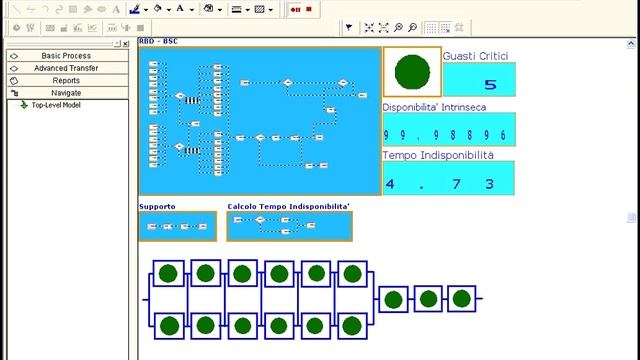This screenshot has width=640, height=360.
Task: Open the fill pattern dropdown arrow
Action: [x=271, y=10]
